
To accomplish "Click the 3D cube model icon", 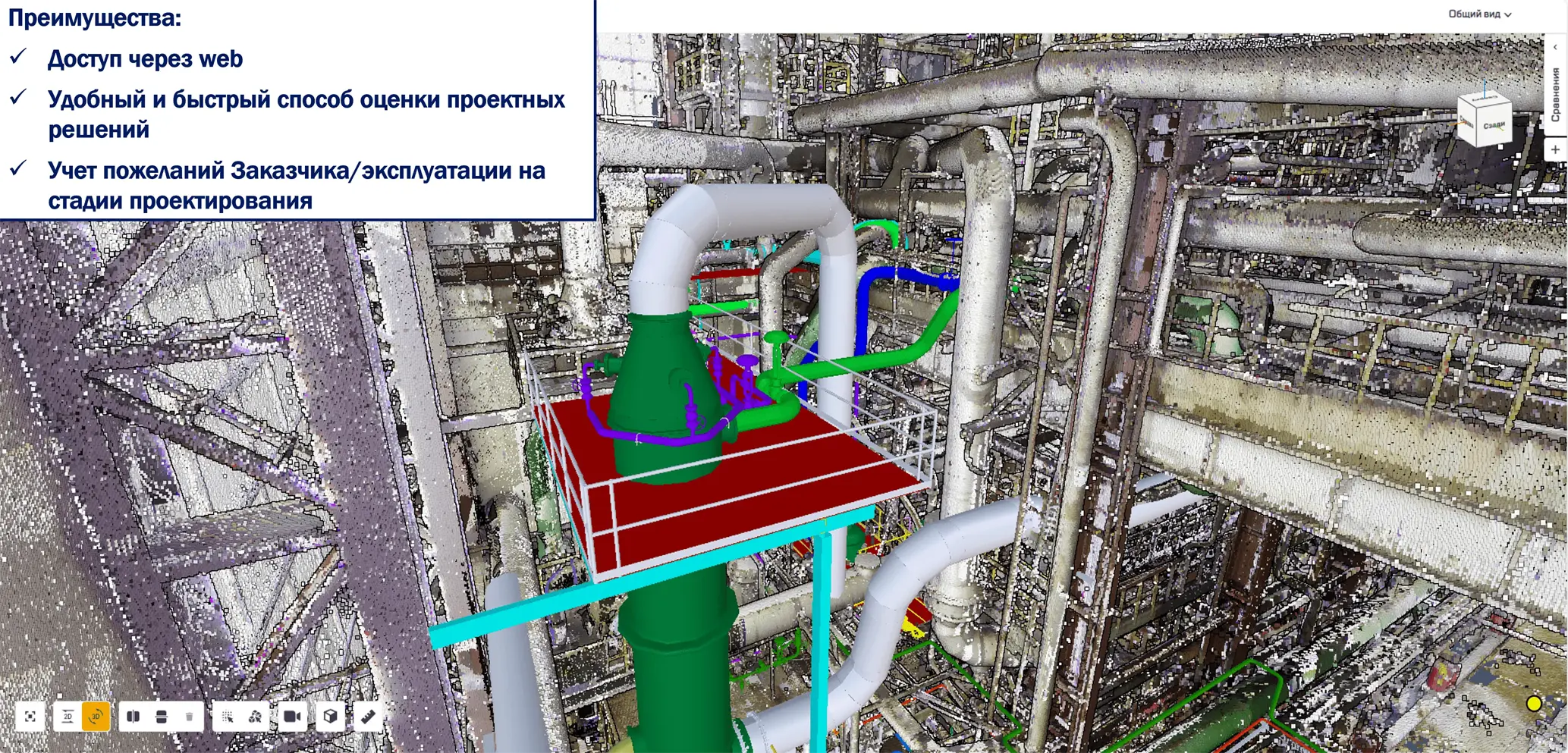I will (x=330, y=717).
